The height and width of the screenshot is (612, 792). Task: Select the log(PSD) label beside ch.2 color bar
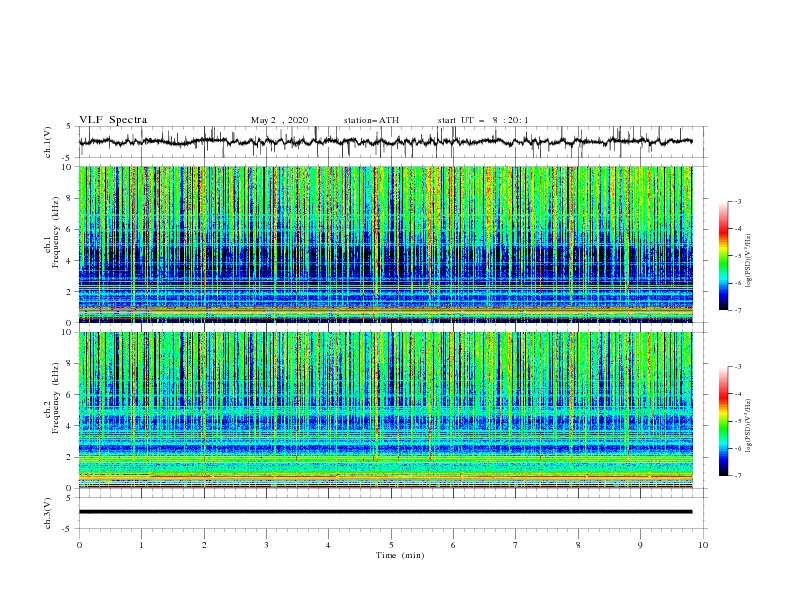coord(749,426)
